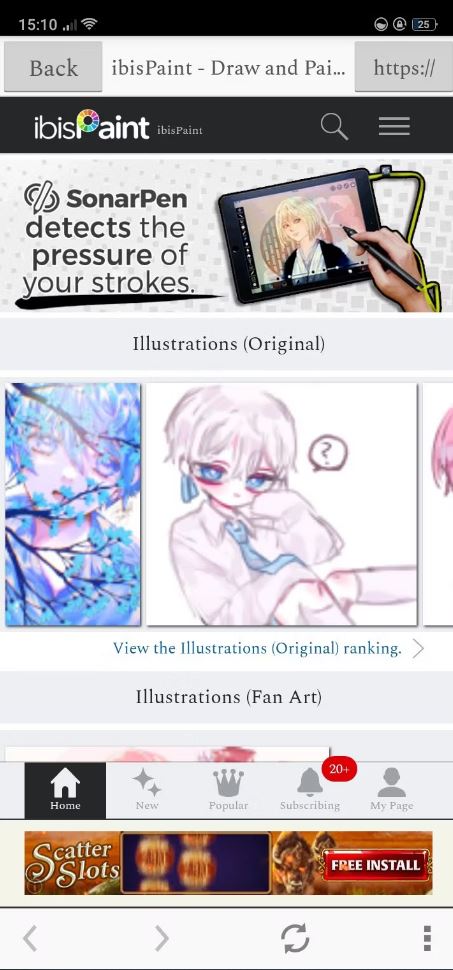Expand ranking via chevron arrow
The image size is (453, 970).
pos(418,648)
